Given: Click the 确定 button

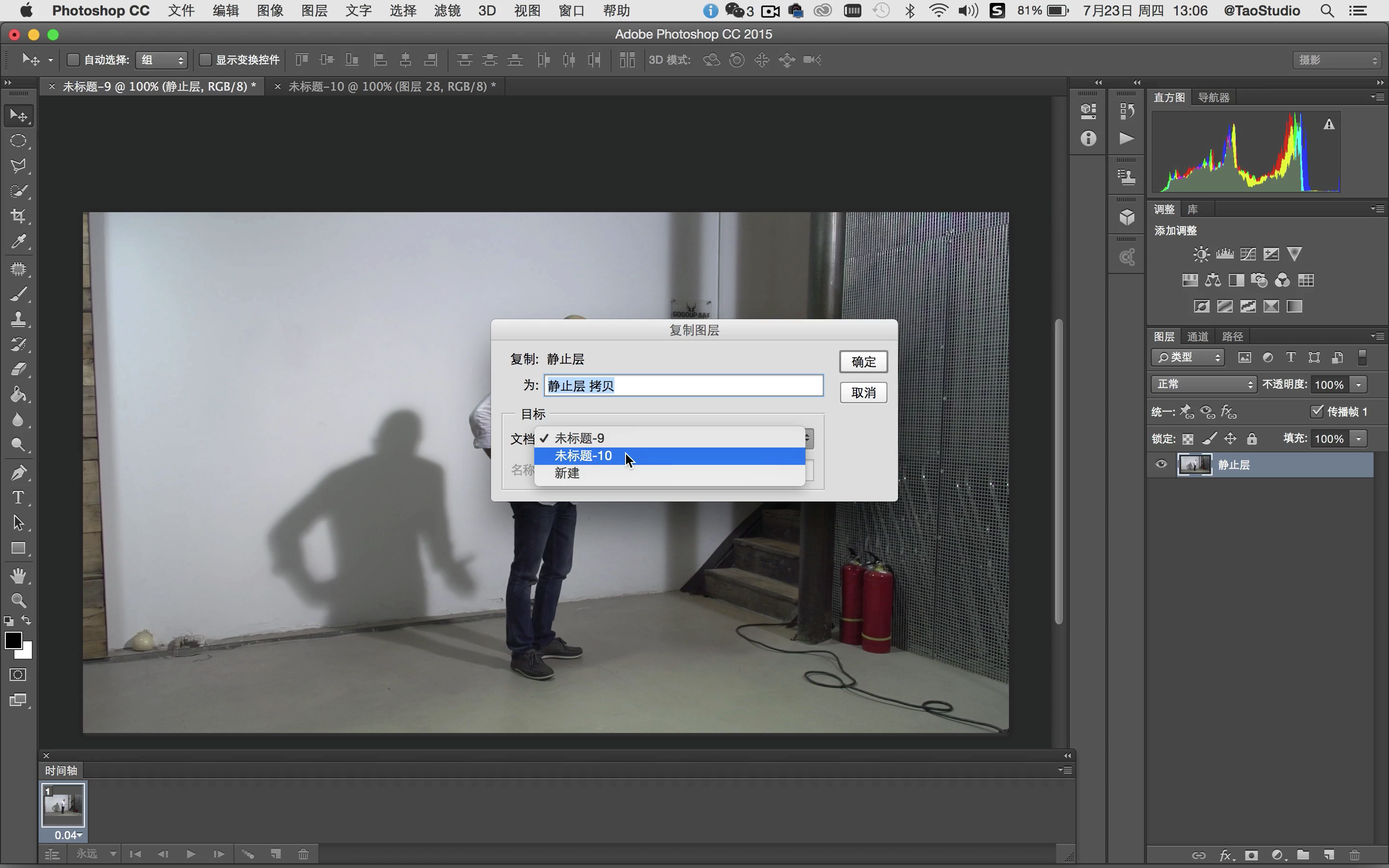Looking at the screenshot, I should point(863,362).
